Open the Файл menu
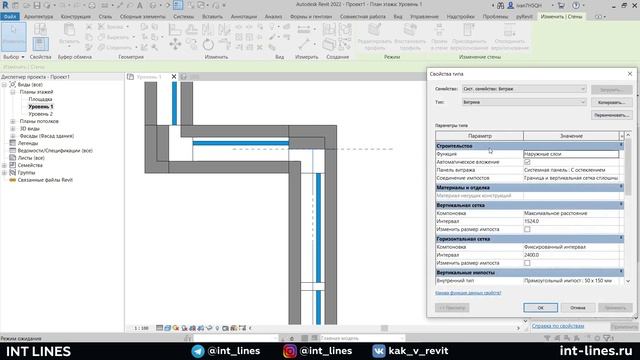 (10, 17)
